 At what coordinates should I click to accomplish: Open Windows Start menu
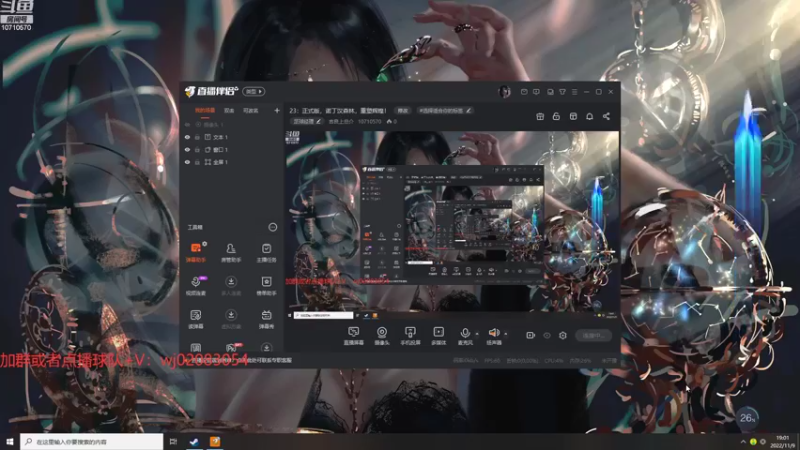pyautogui.click(x=9, y=442)
